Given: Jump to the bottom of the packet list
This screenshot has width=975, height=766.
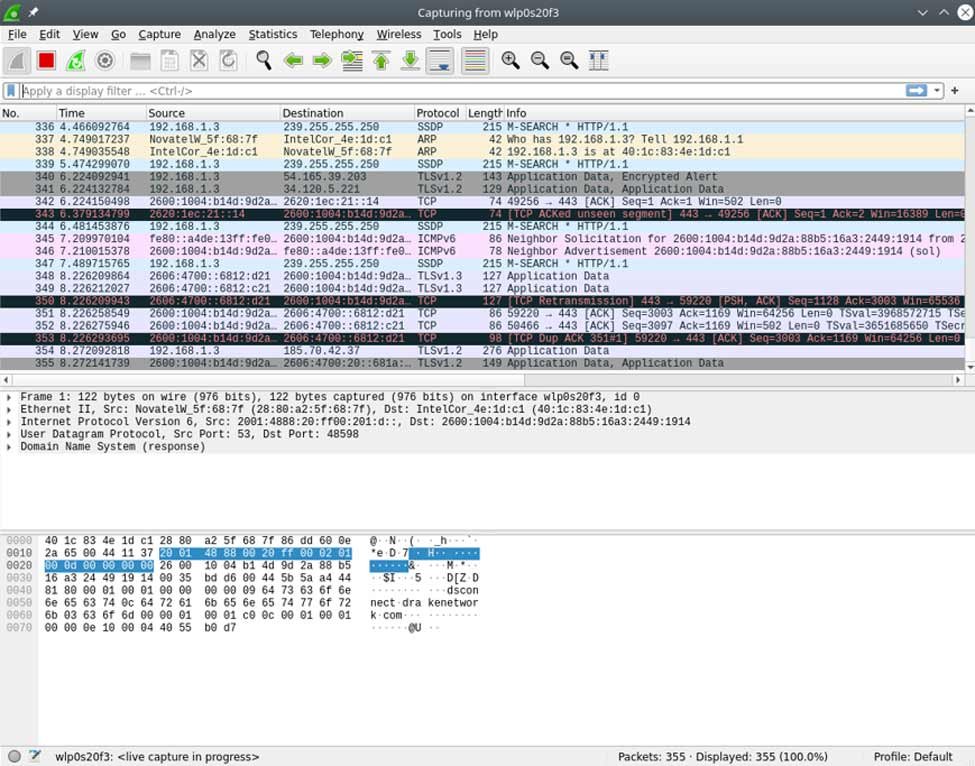Looking at the screenshot, I should [410, 60].
